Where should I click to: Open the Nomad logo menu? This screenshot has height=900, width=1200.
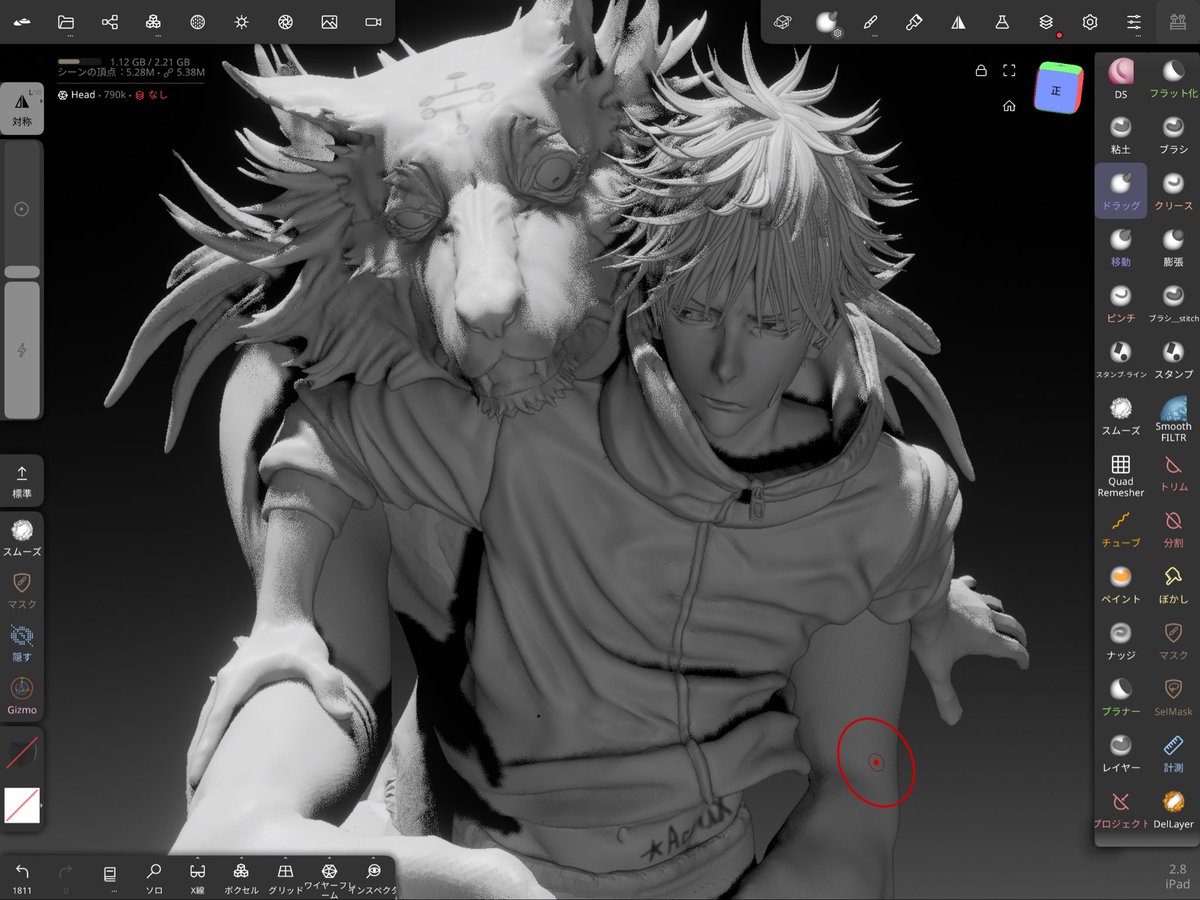(22, 22)
